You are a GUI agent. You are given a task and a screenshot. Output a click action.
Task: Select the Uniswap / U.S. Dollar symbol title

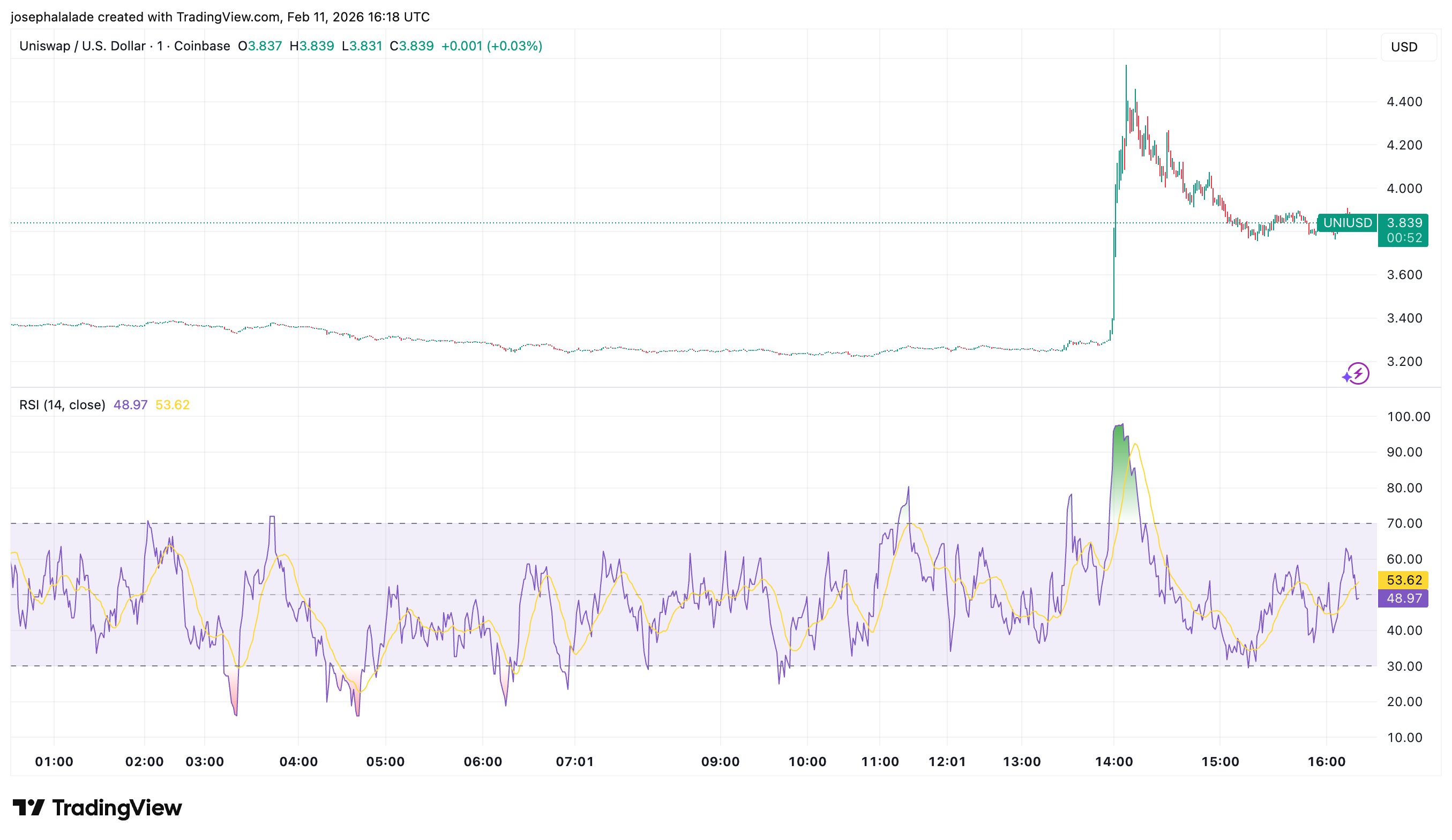(83, 46)
